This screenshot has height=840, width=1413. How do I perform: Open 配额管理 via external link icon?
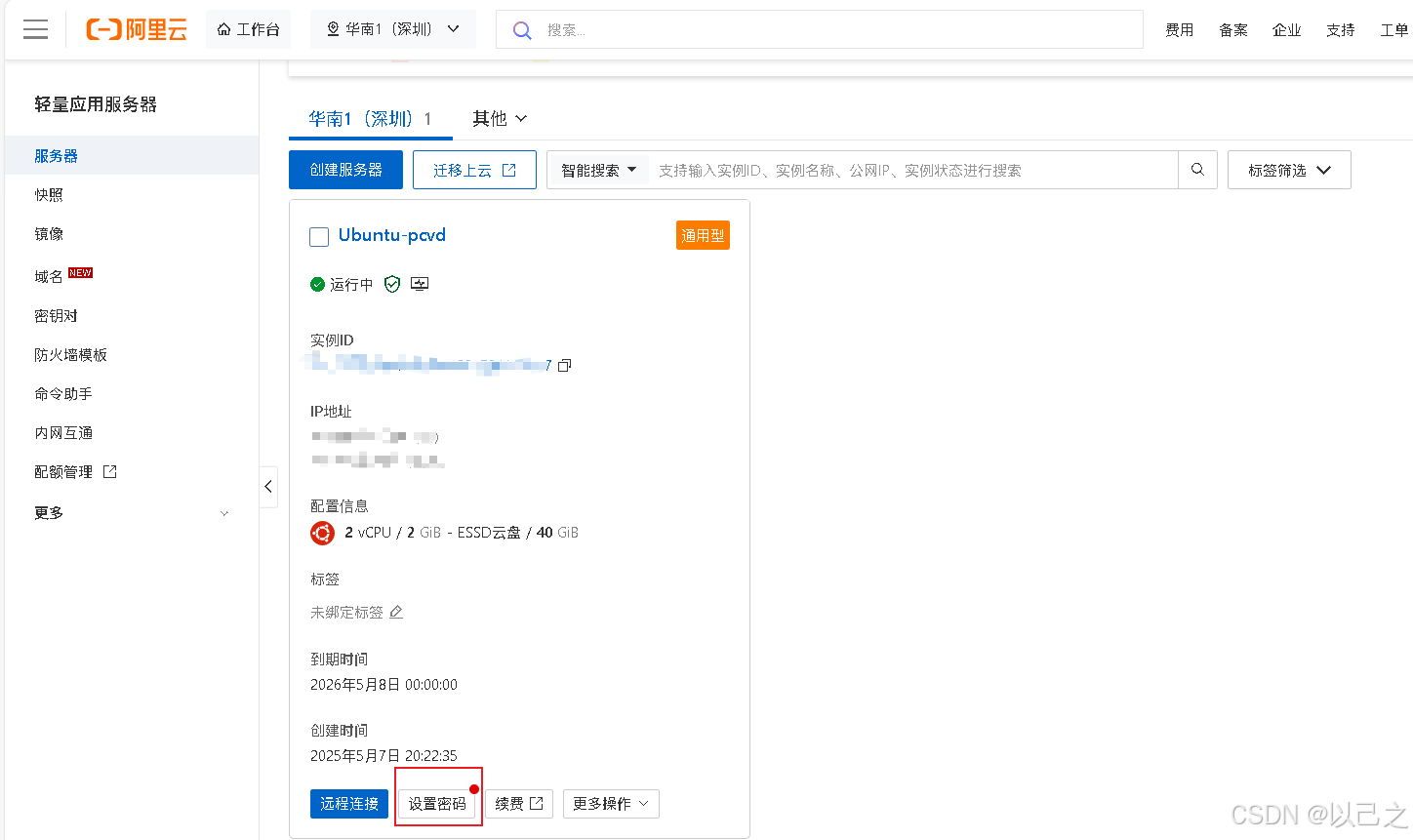110,471
